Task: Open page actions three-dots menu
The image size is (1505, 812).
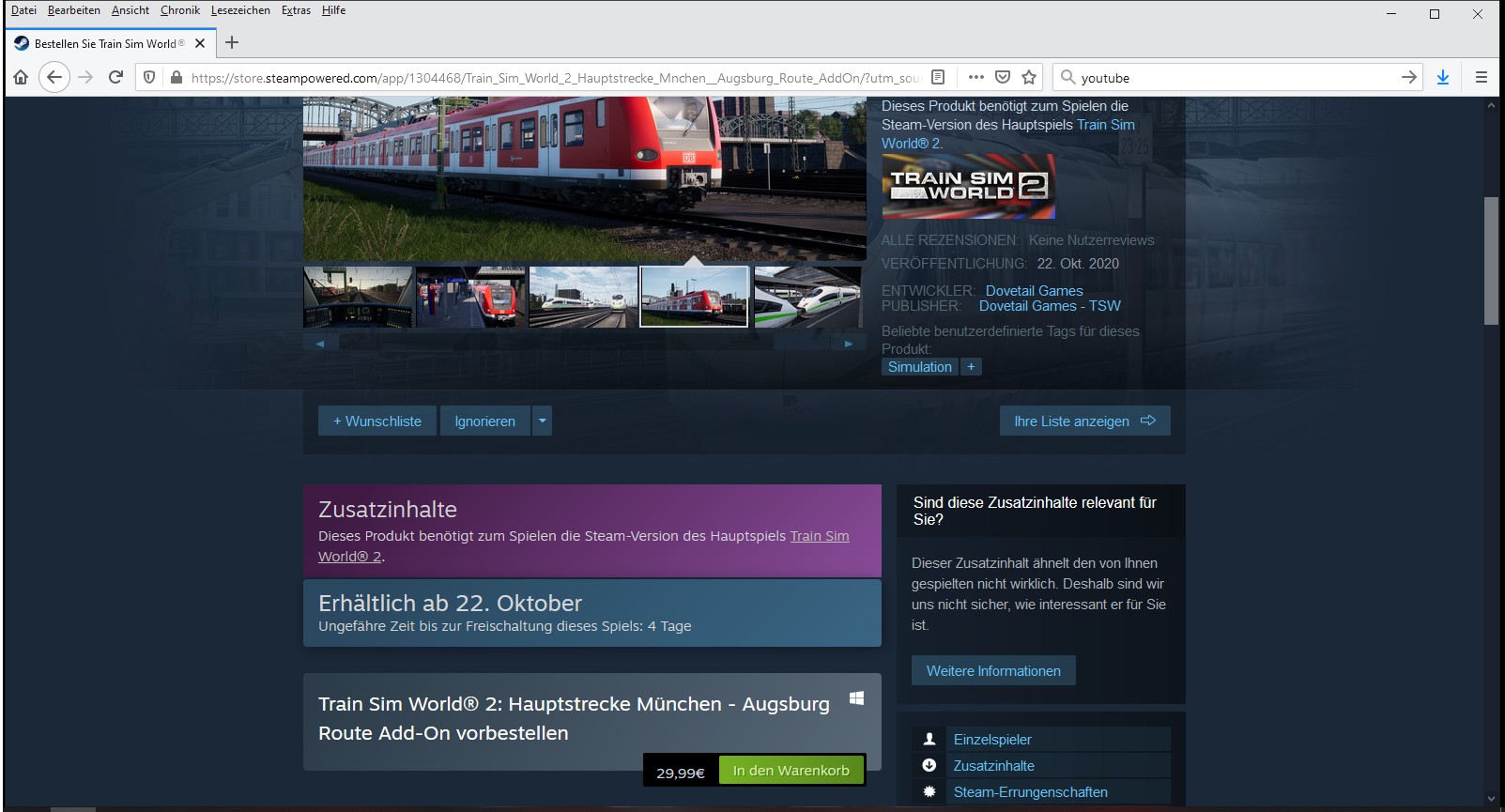Action: (x=976, y=77)
